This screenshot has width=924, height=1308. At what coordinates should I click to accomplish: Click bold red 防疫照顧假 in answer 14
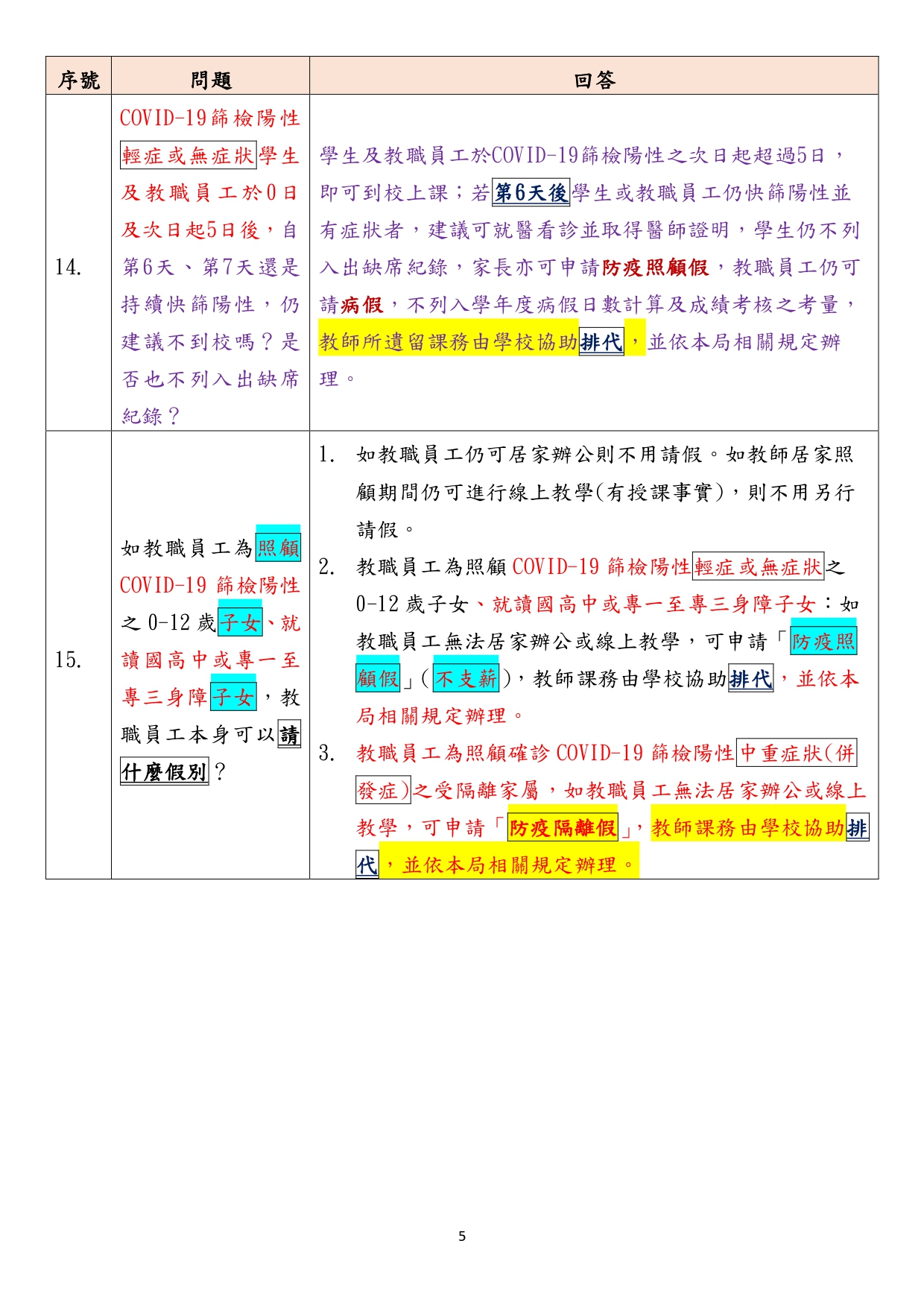655,268
